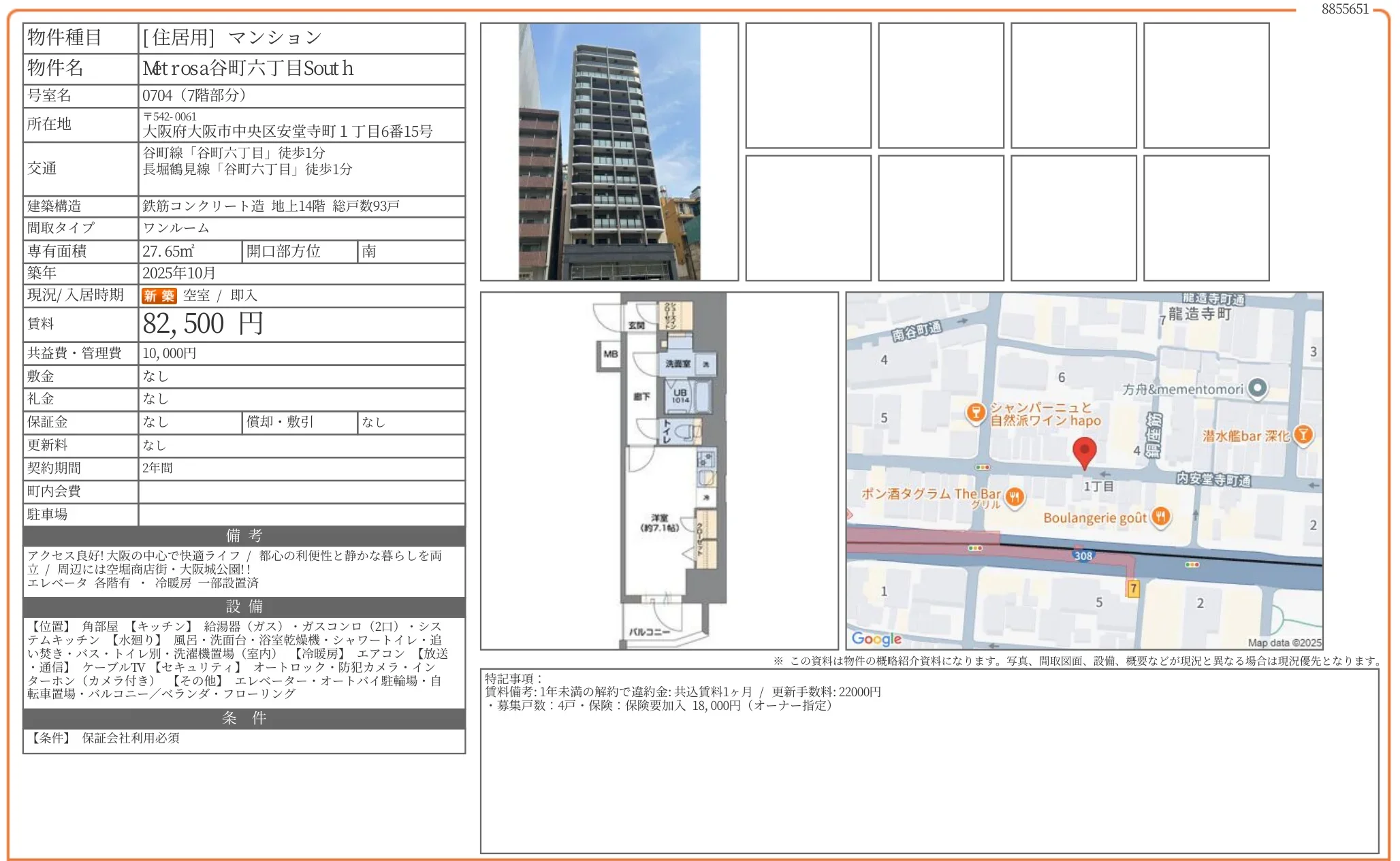Click the red property location pin
This screenshot has height=861, width=1400.
[1084, 450]
